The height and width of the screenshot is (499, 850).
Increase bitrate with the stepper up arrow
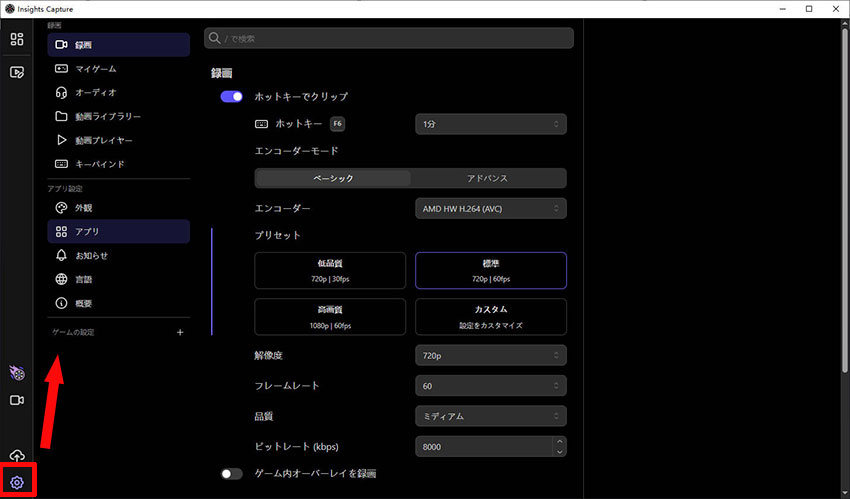pos(559,441)
